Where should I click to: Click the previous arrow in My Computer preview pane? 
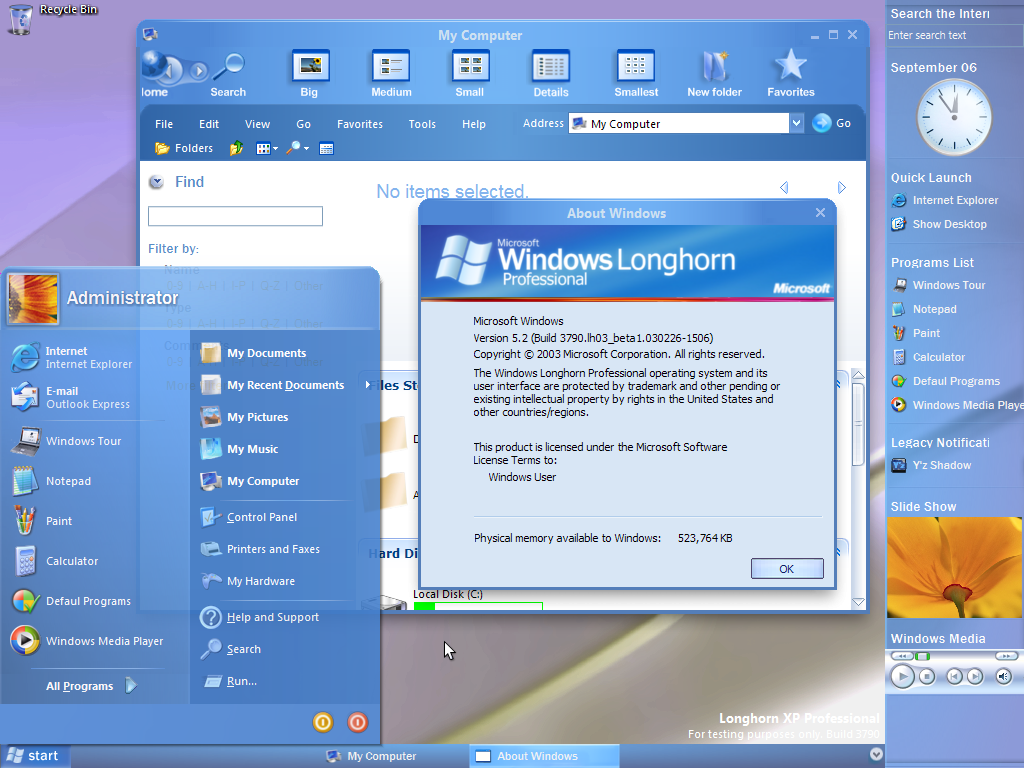(x=784, y=187)
